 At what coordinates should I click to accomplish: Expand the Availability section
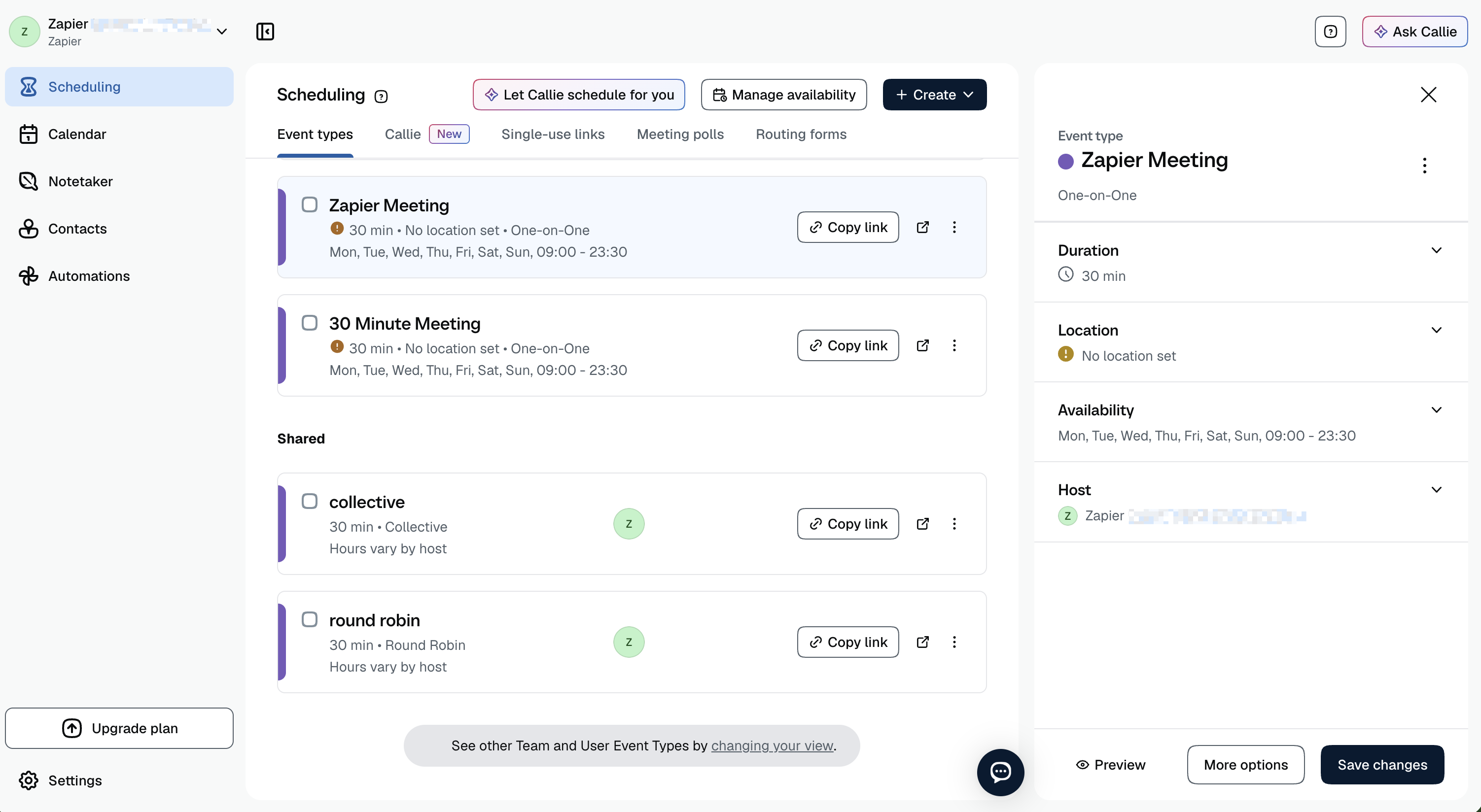tap(1436, 410)
